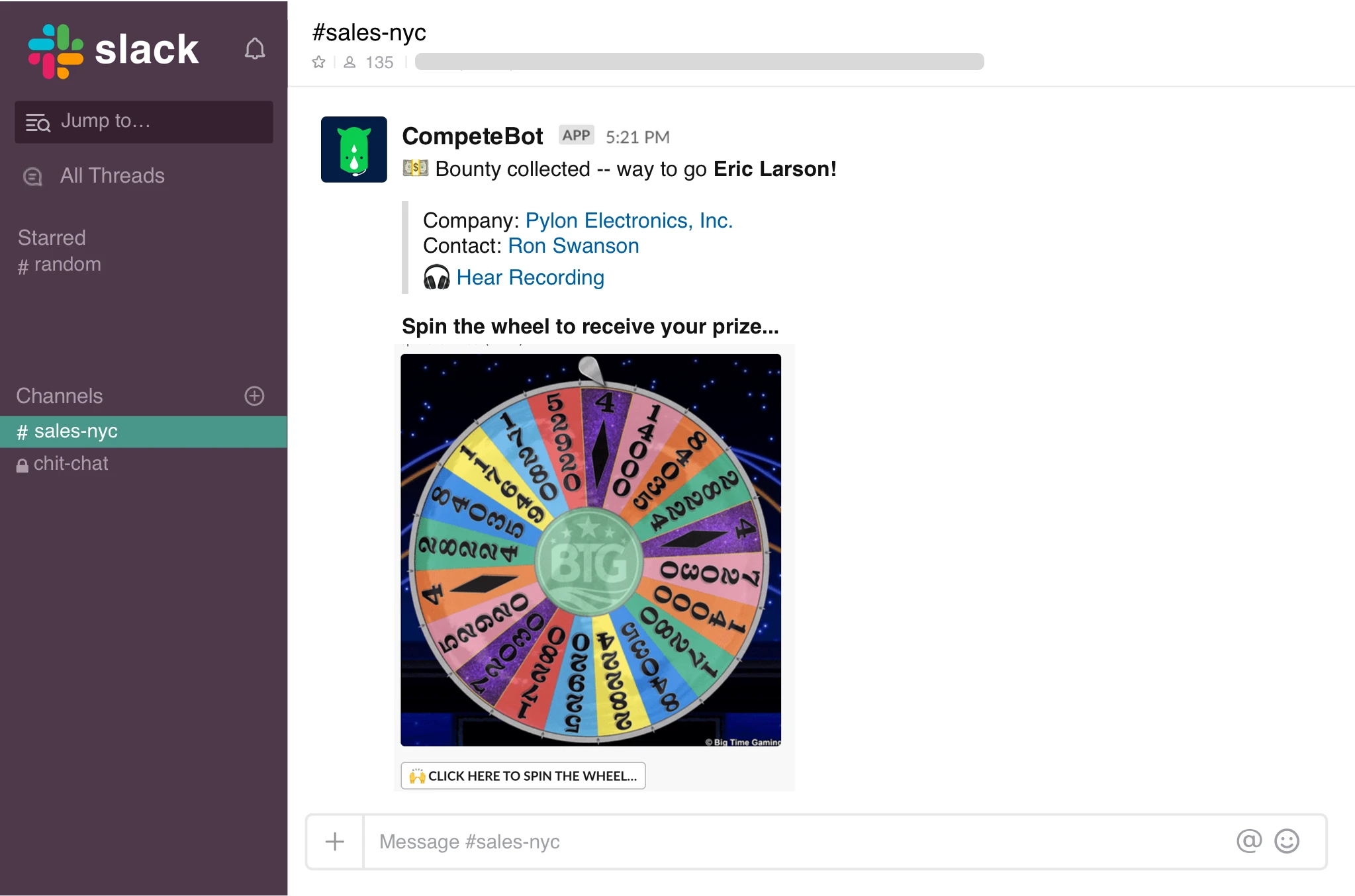Add a new channel with plus icon

[254, 396]
